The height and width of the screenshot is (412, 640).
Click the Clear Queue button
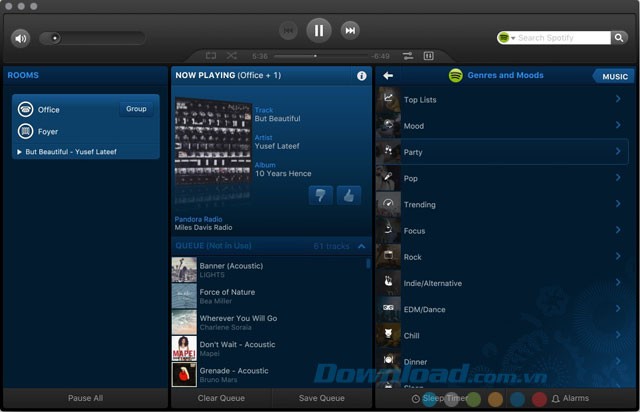point(221,398)
